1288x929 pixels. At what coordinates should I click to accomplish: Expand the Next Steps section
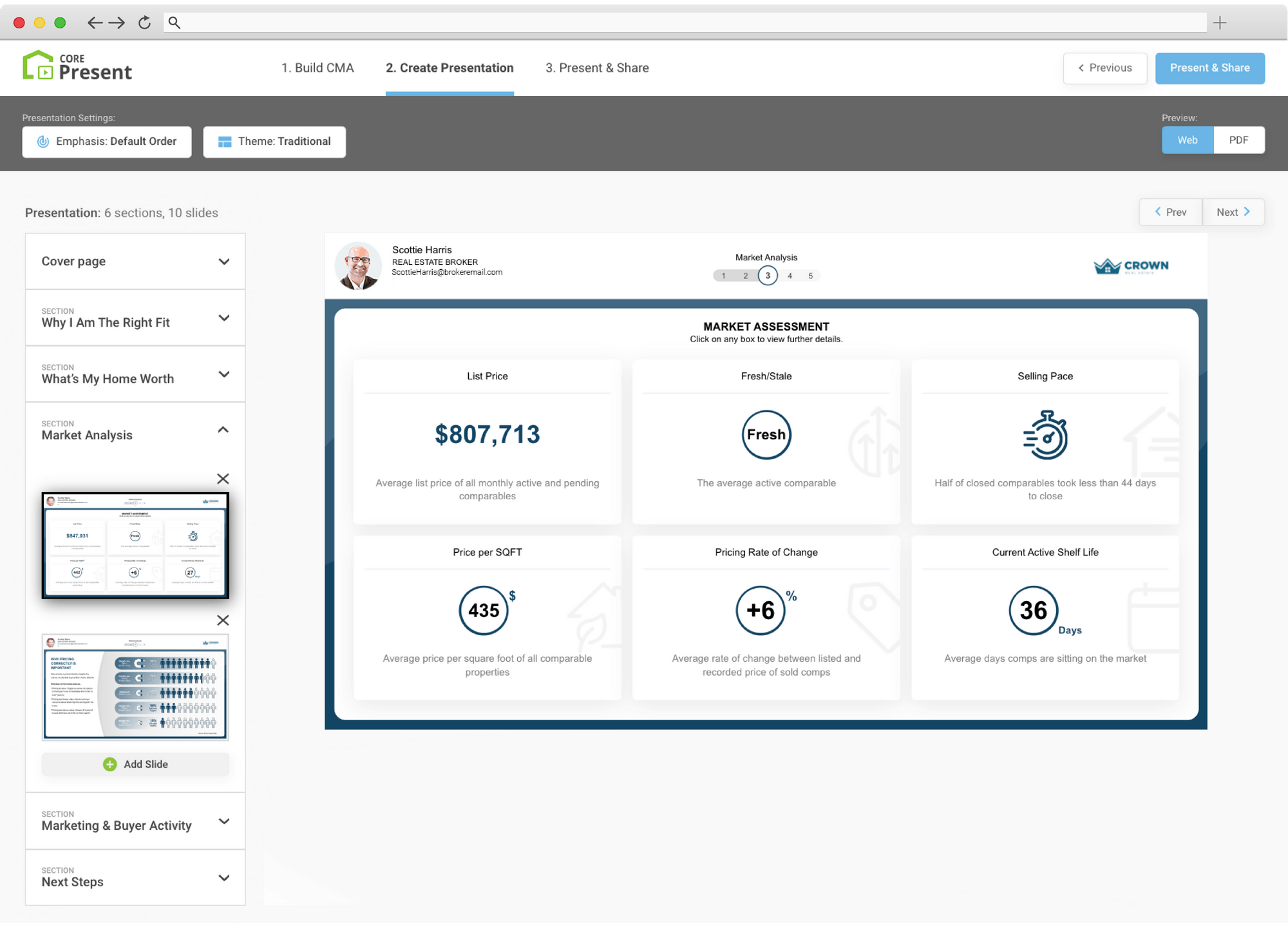pos(223,877)
